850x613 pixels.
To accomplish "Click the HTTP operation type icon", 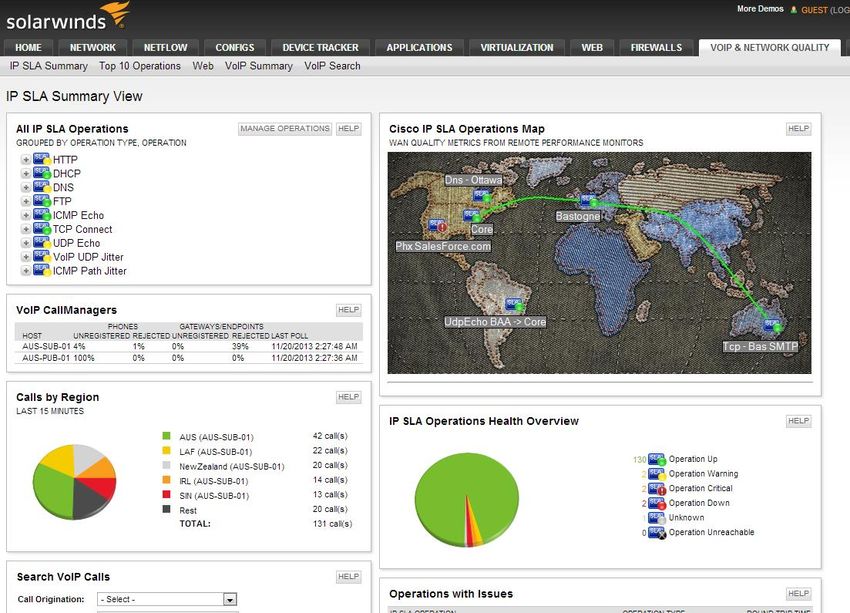I will tap(42, 159).
